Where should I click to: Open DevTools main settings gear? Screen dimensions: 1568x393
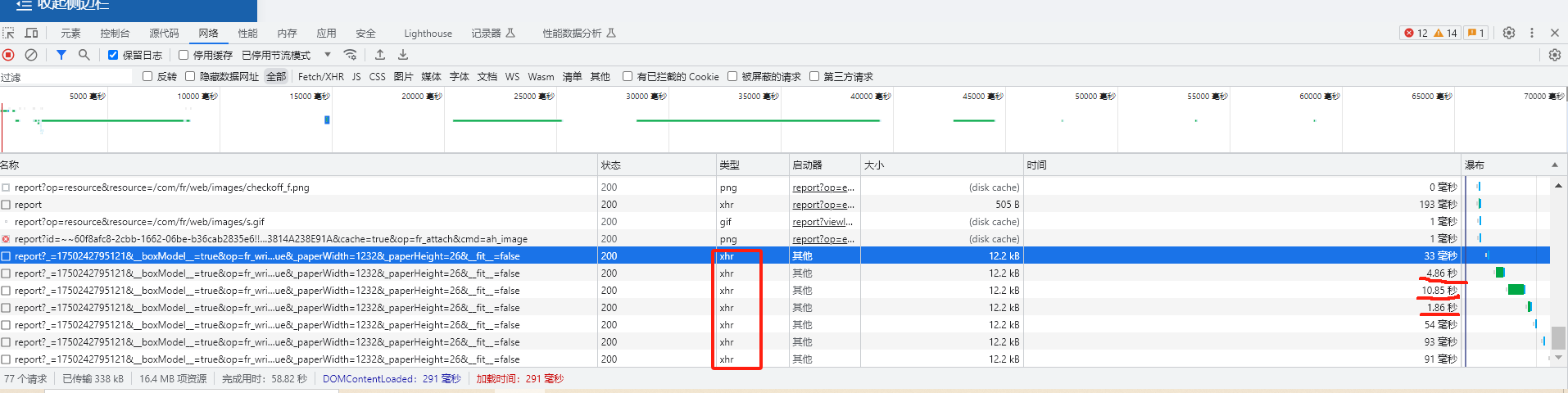(1509, 33)
